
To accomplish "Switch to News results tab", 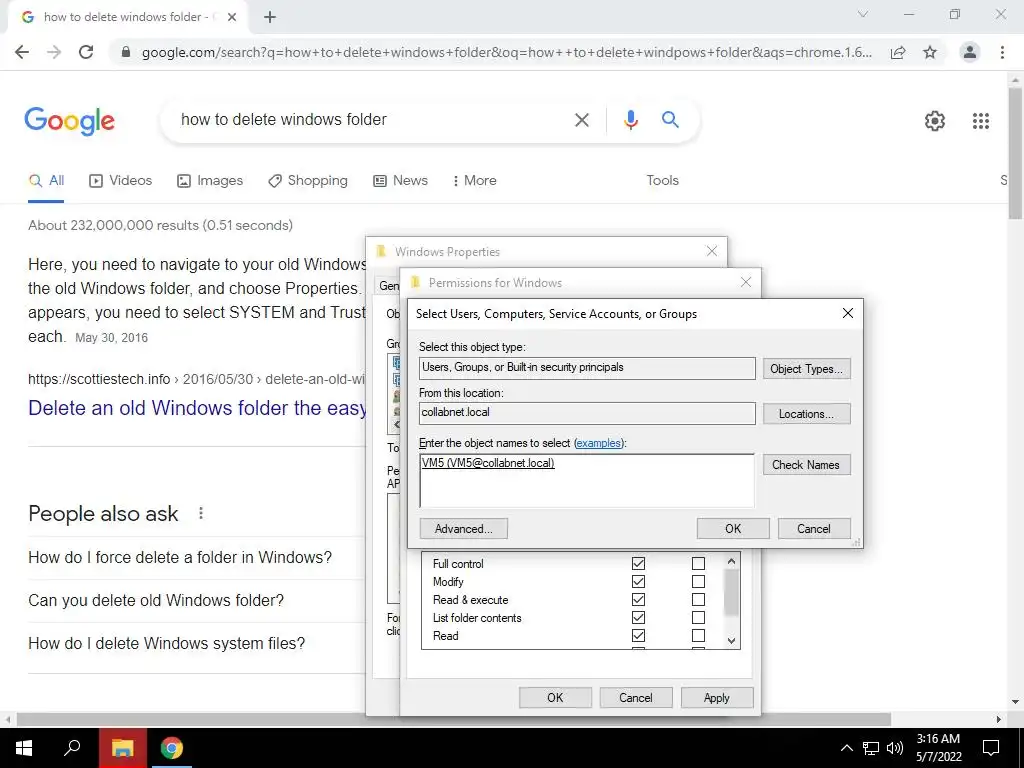I will tap(400, 181).
